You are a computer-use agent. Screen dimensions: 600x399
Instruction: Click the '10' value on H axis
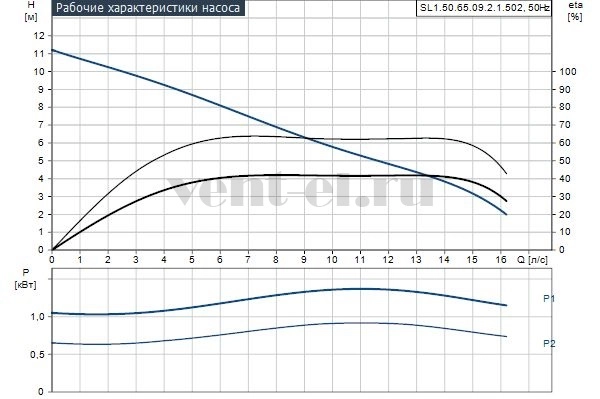click(x=39, y=72)
